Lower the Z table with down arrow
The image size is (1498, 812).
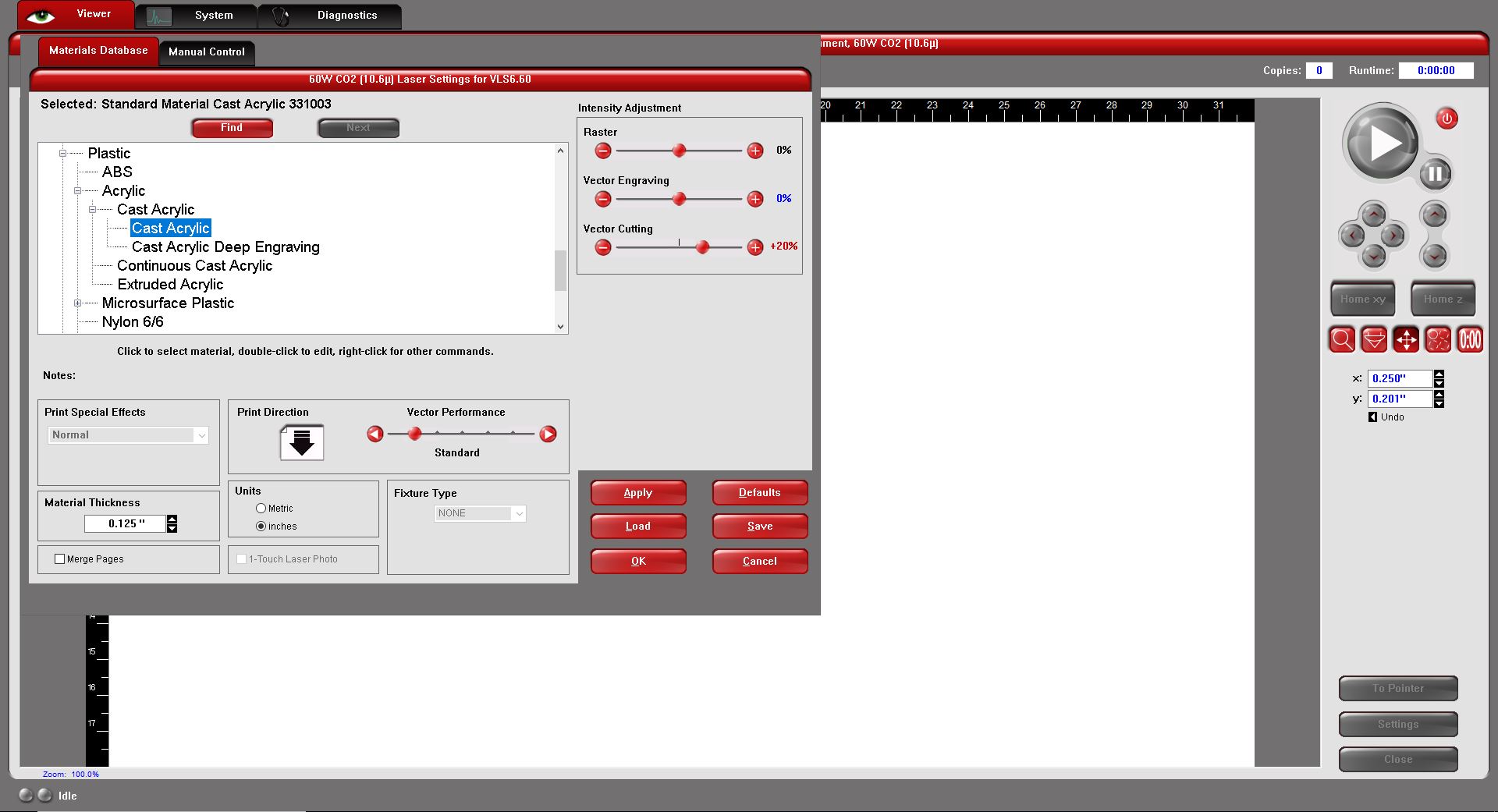pos(1434,255)
